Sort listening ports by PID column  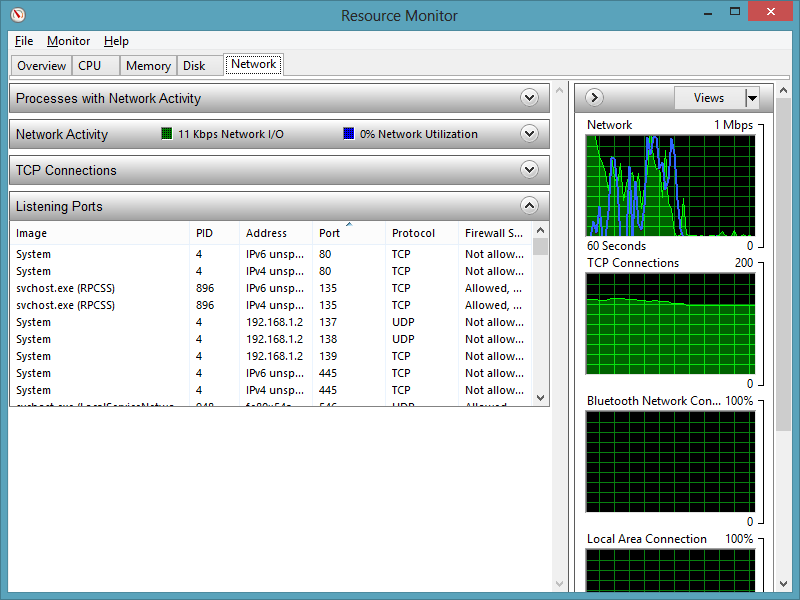(204, 233)
